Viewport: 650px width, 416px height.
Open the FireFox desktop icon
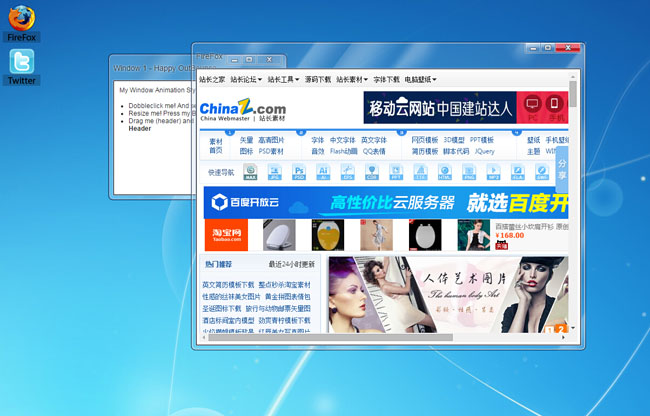[21, 20]
